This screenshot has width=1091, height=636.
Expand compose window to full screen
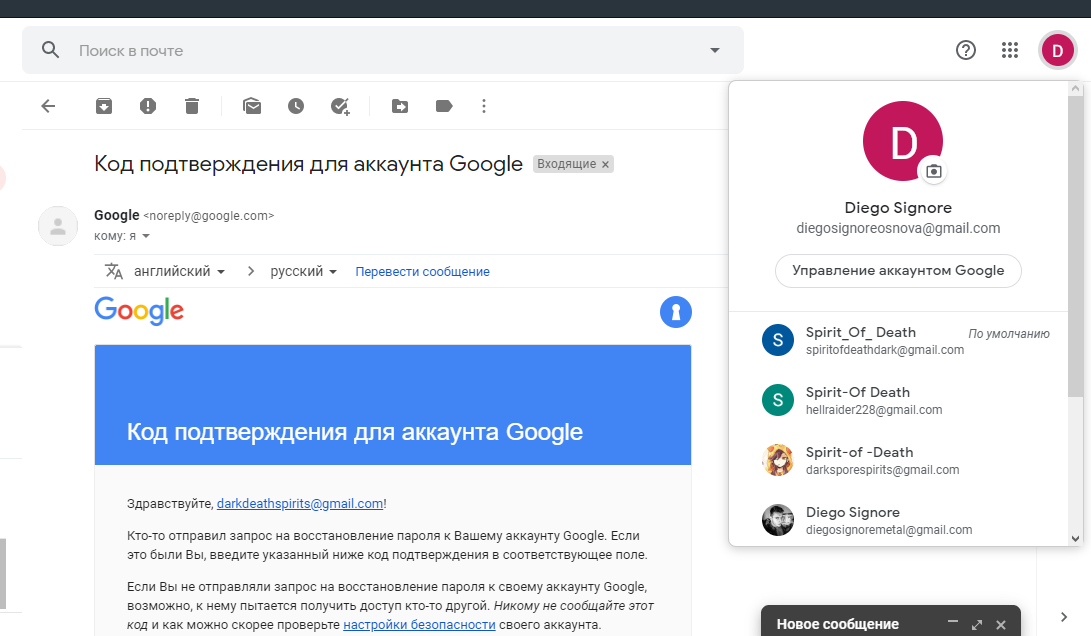(x=977, y=624)
